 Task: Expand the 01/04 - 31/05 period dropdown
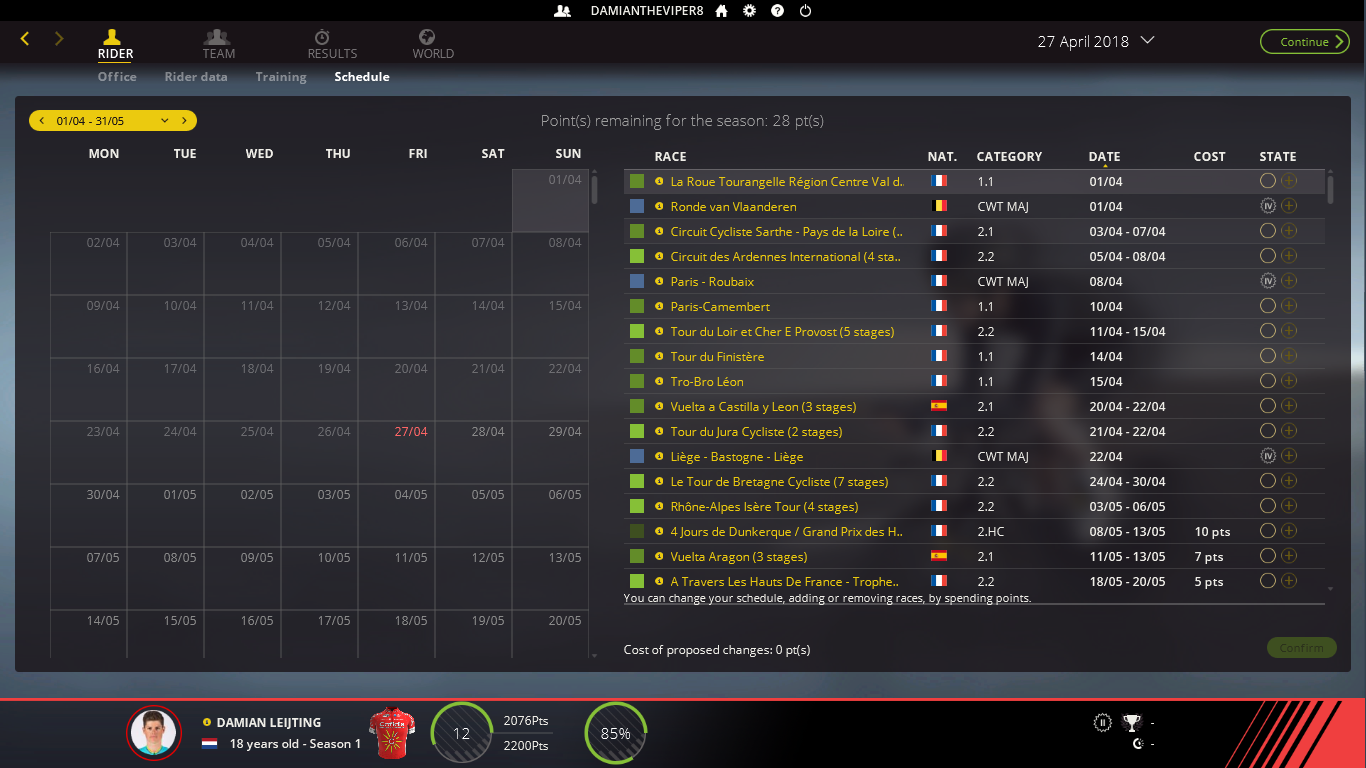[x=165, y=121]
